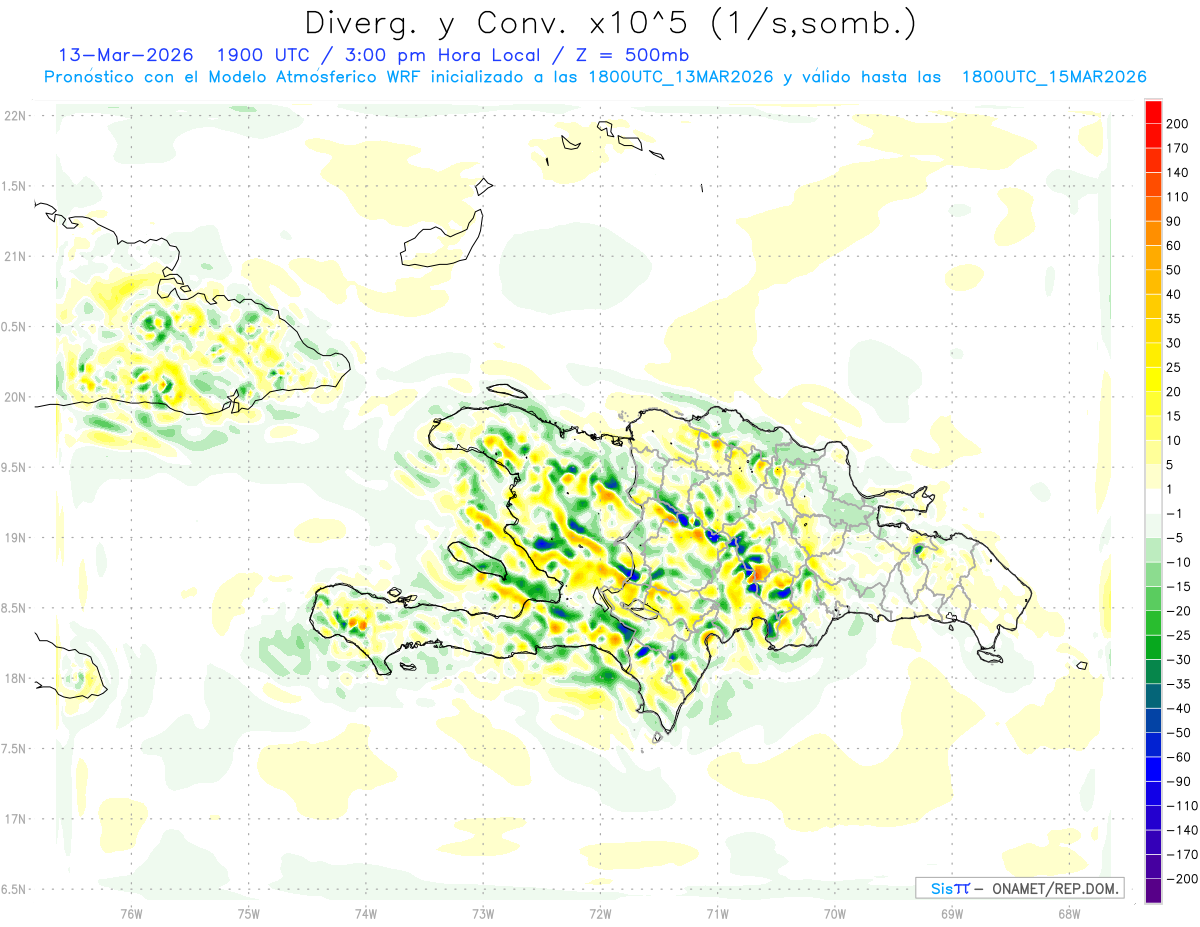The width and height of the screenshot is (1200, 927).
Task: Click the 18N latitude label
Action: point(15,678)
